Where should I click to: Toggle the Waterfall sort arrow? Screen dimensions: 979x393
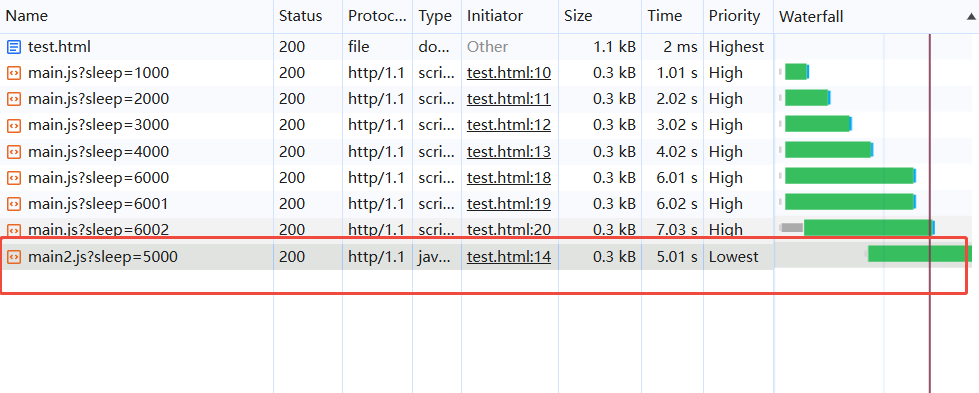click(x=970, y=17)
